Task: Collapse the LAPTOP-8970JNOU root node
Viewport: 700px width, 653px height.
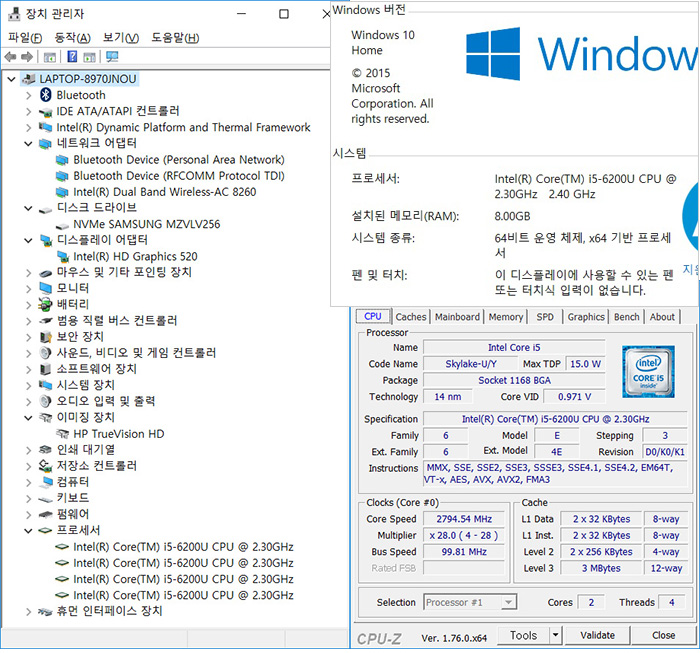Action: (x=12, y=79)
